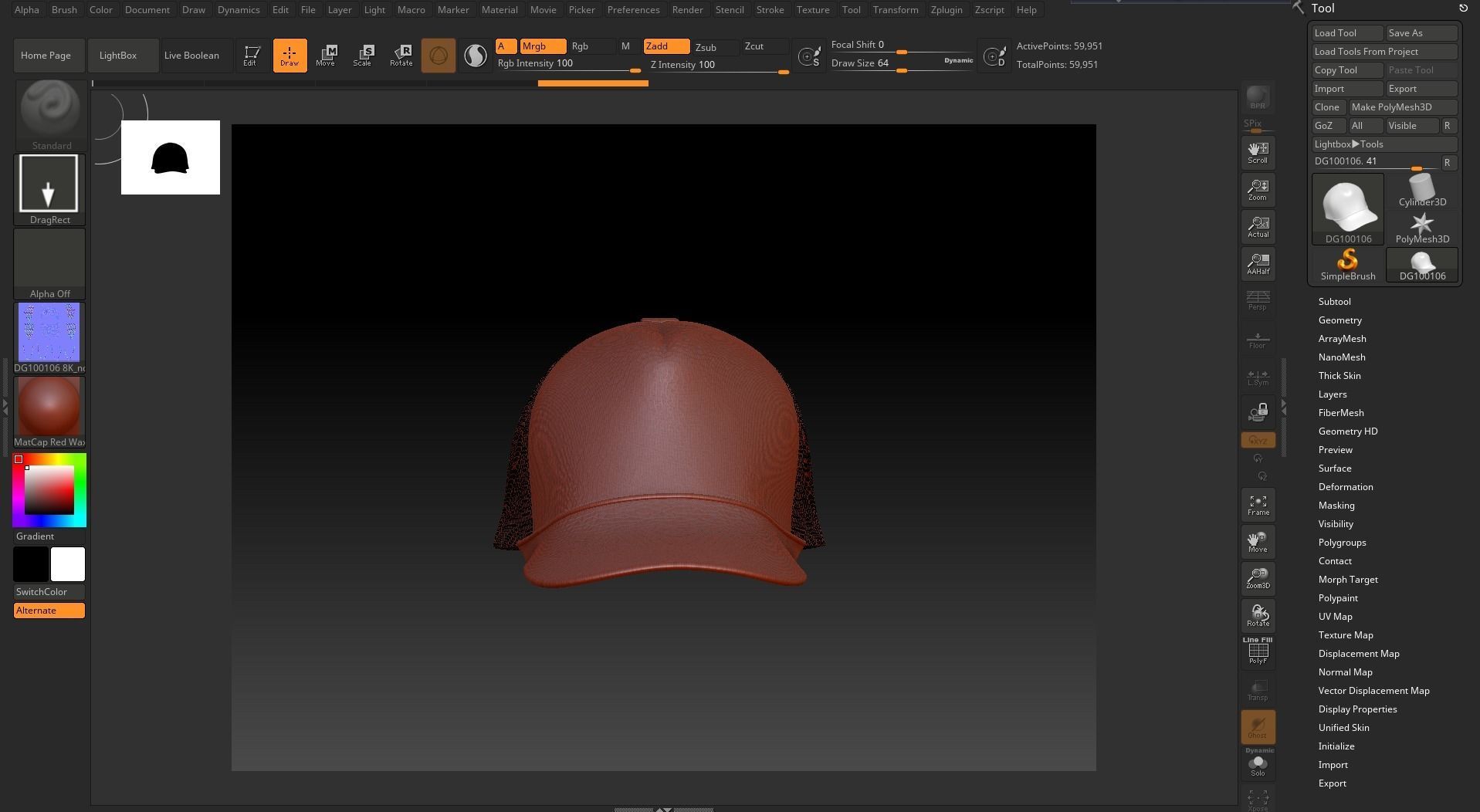This screenshot has height=812, width=1480.
Task: Select PolyMesh3D star tool
Action: point(1422,228)
